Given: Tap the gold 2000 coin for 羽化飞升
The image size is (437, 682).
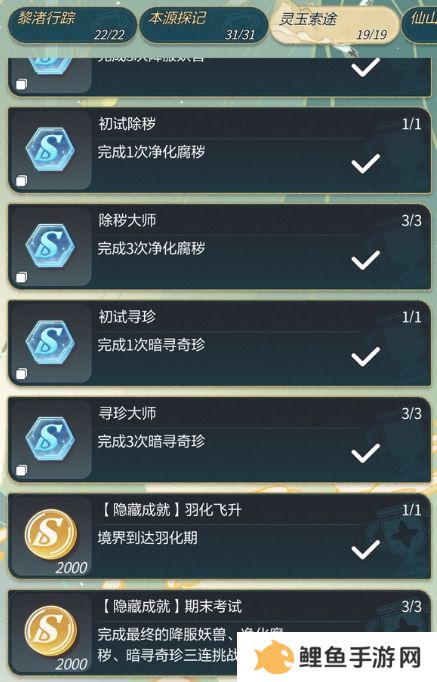Looking at the screenshot, I should point(50,534).
